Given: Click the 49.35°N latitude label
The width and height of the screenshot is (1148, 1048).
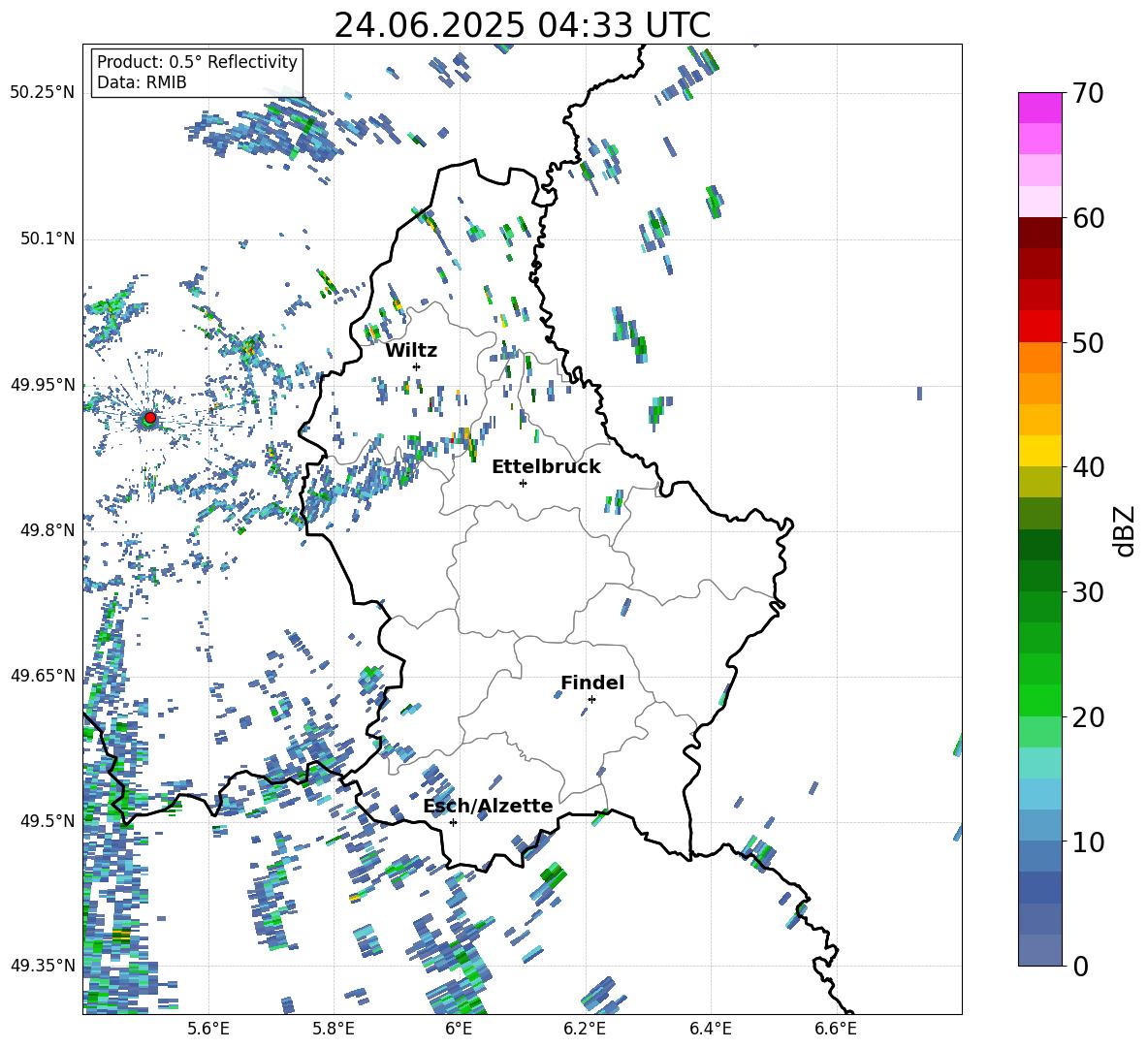Looking at the screenshot, I should coord(43,966).
